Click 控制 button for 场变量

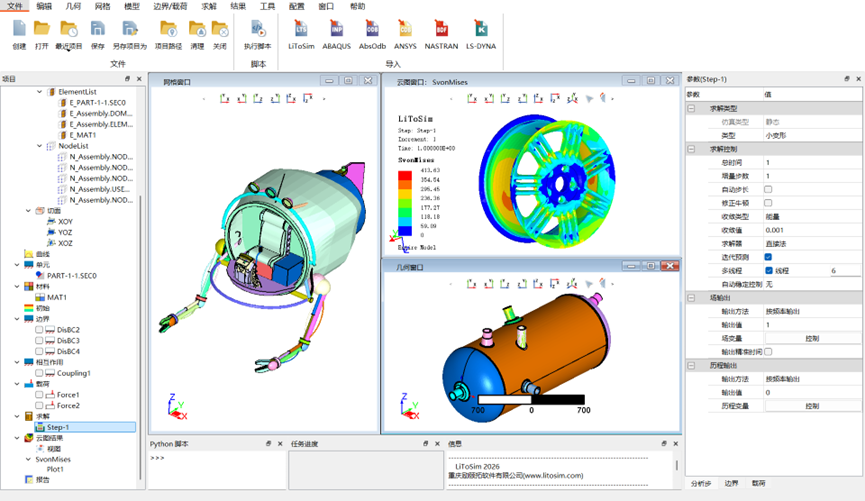click(812, 338)
